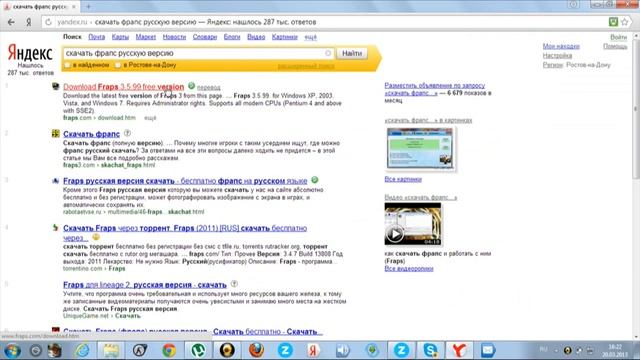Click 'Разместить объявление по запросу' ad link
This screenshot has height=360, width=640.
coord(435,85)
